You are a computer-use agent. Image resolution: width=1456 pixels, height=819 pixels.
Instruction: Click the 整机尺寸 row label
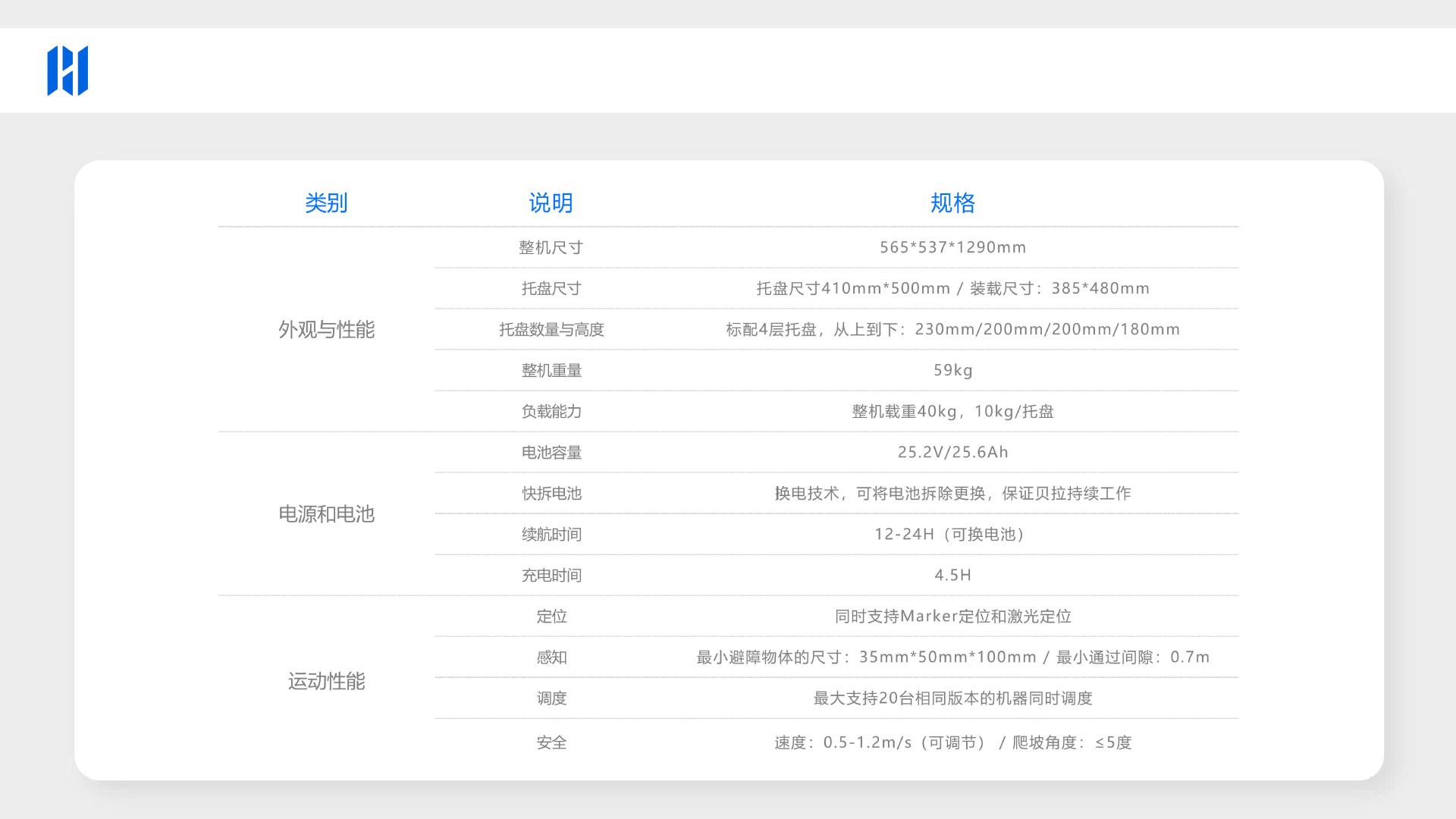551,248
